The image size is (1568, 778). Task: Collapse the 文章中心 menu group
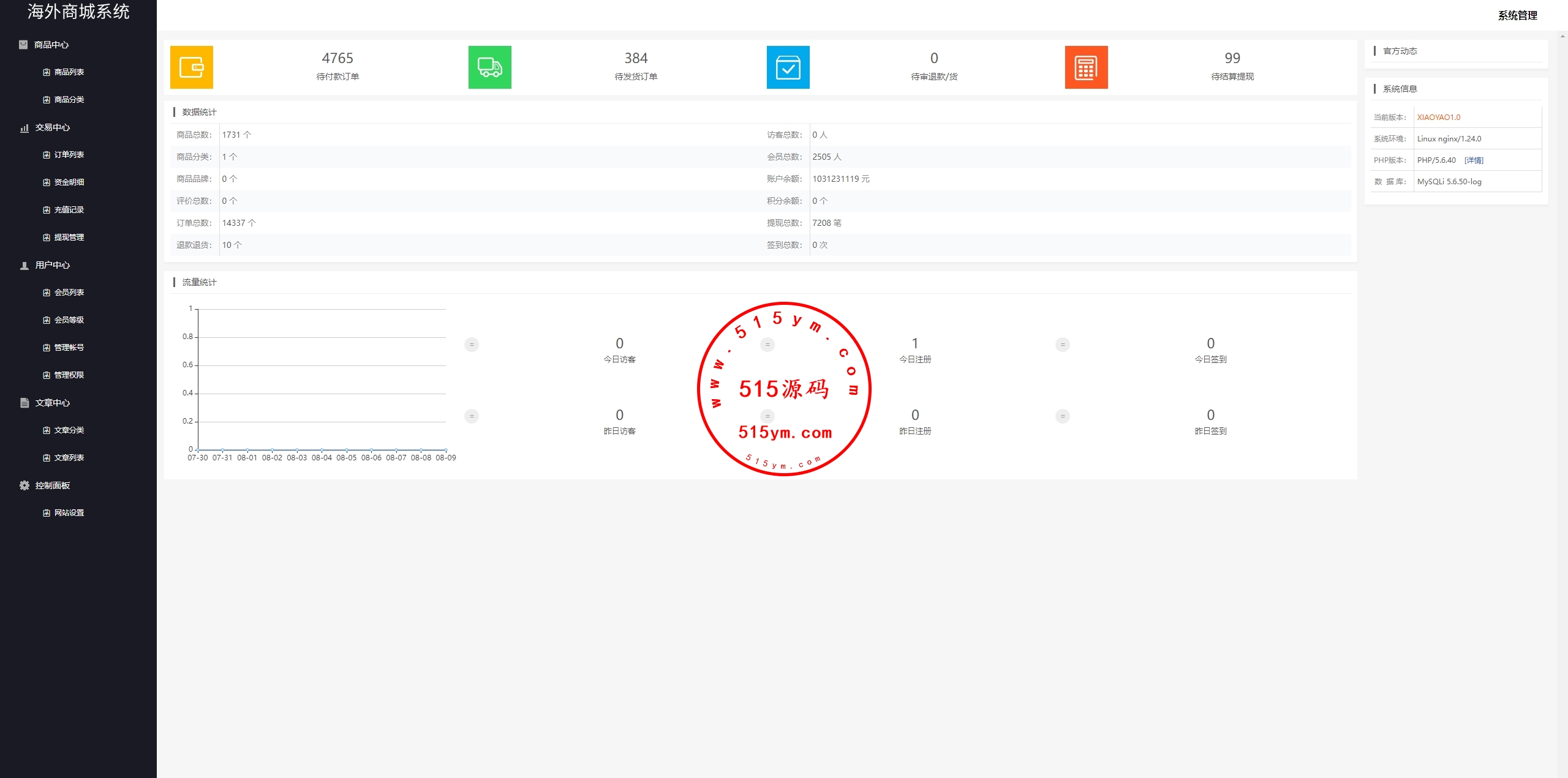point(53,403)
